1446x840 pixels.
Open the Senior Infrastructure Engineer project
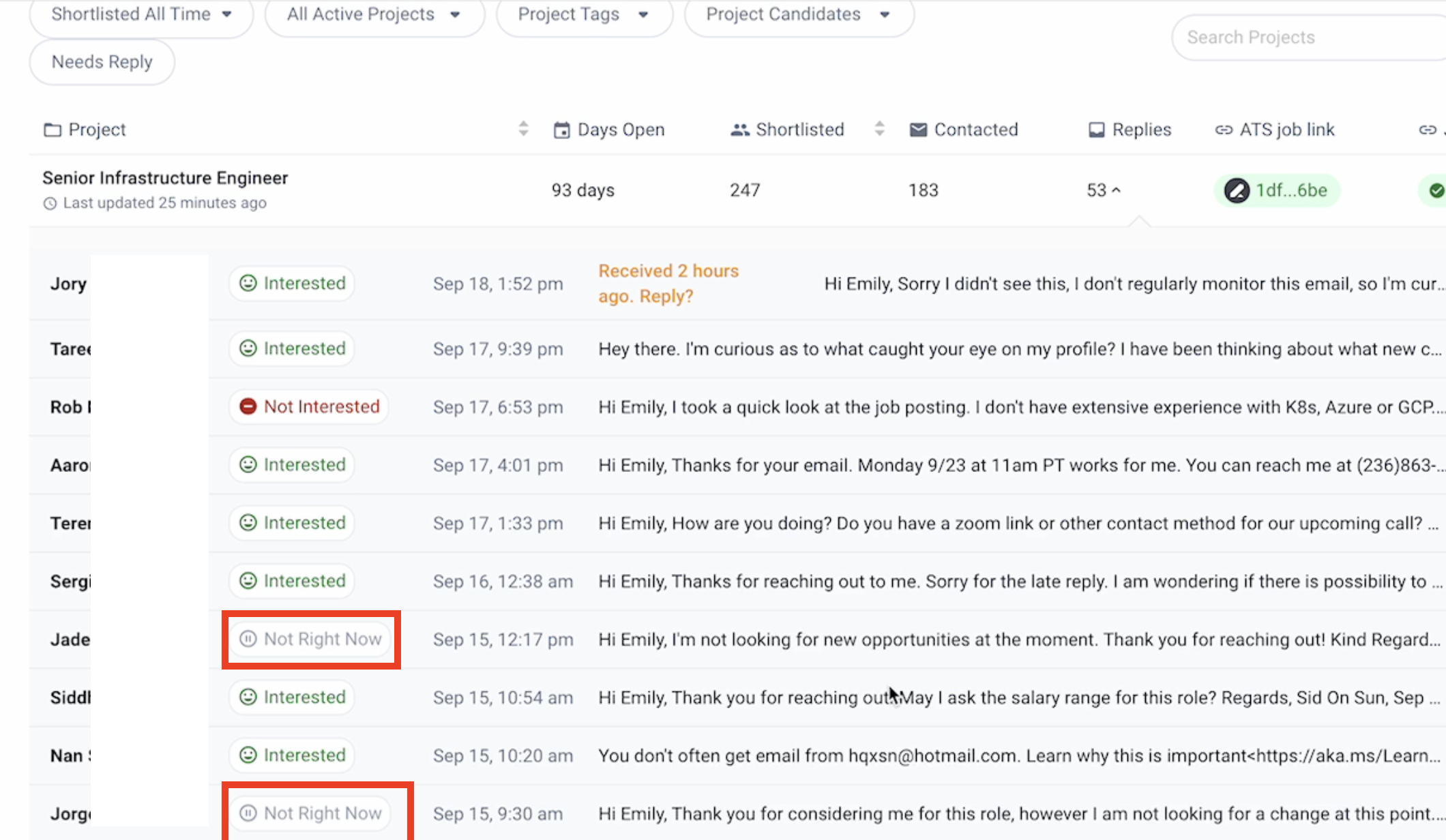(x=165, y=178)
